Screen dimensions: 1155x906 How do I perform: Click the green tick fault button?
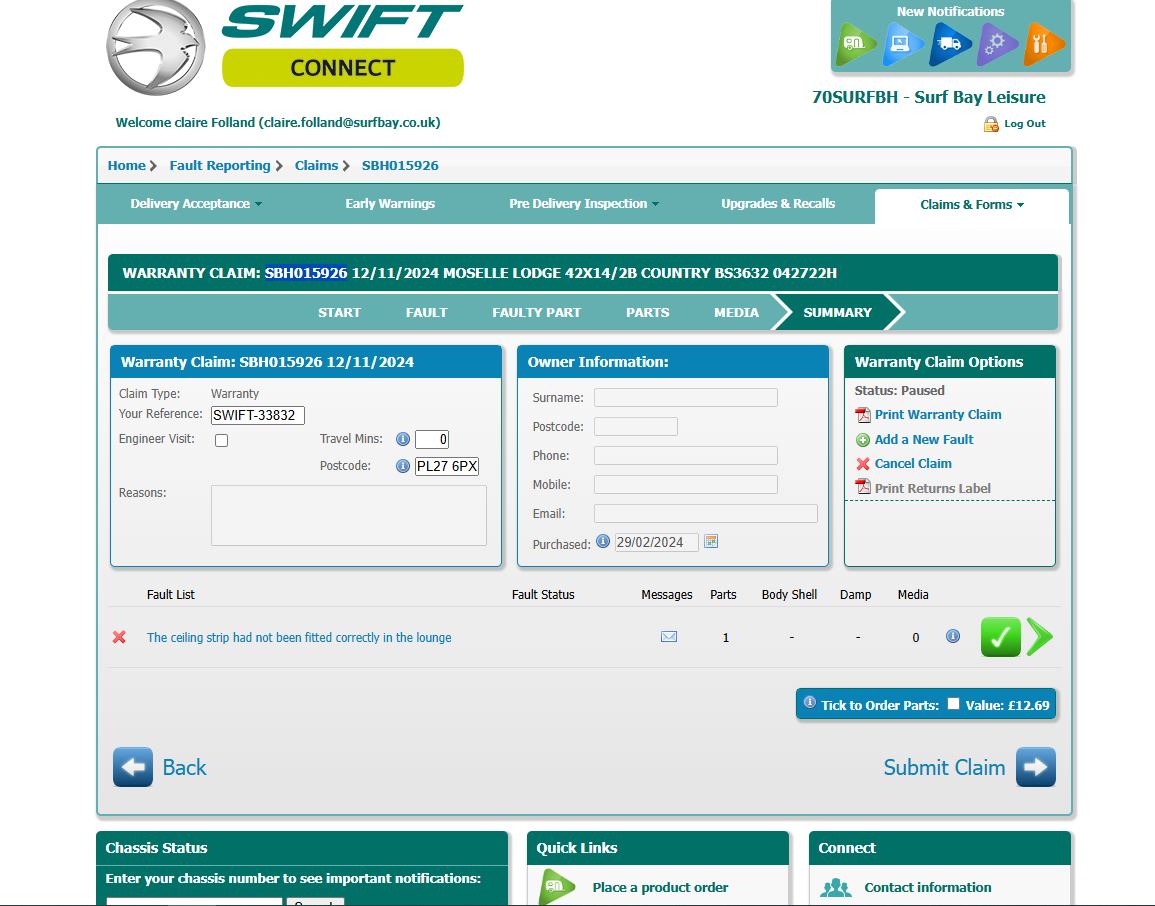(1000, 637)
